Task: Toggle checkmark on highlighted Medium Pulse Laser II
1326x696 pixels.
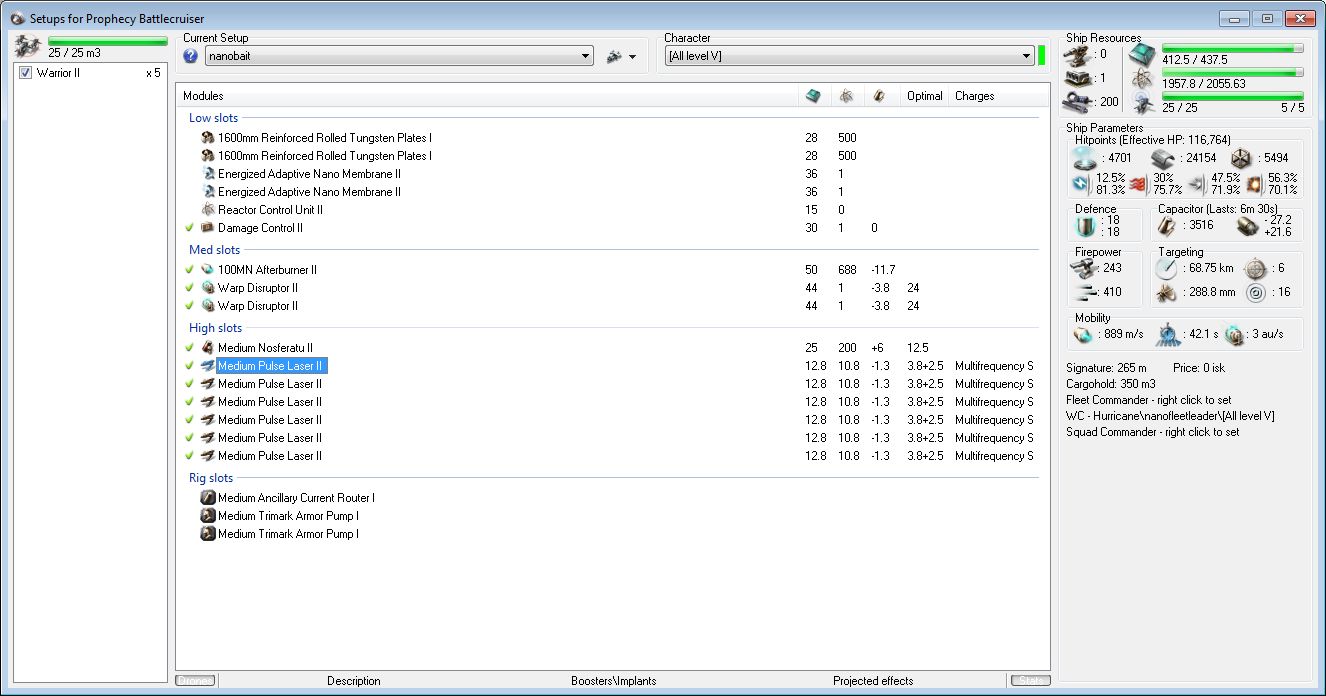Action: [x=190, y=366]
